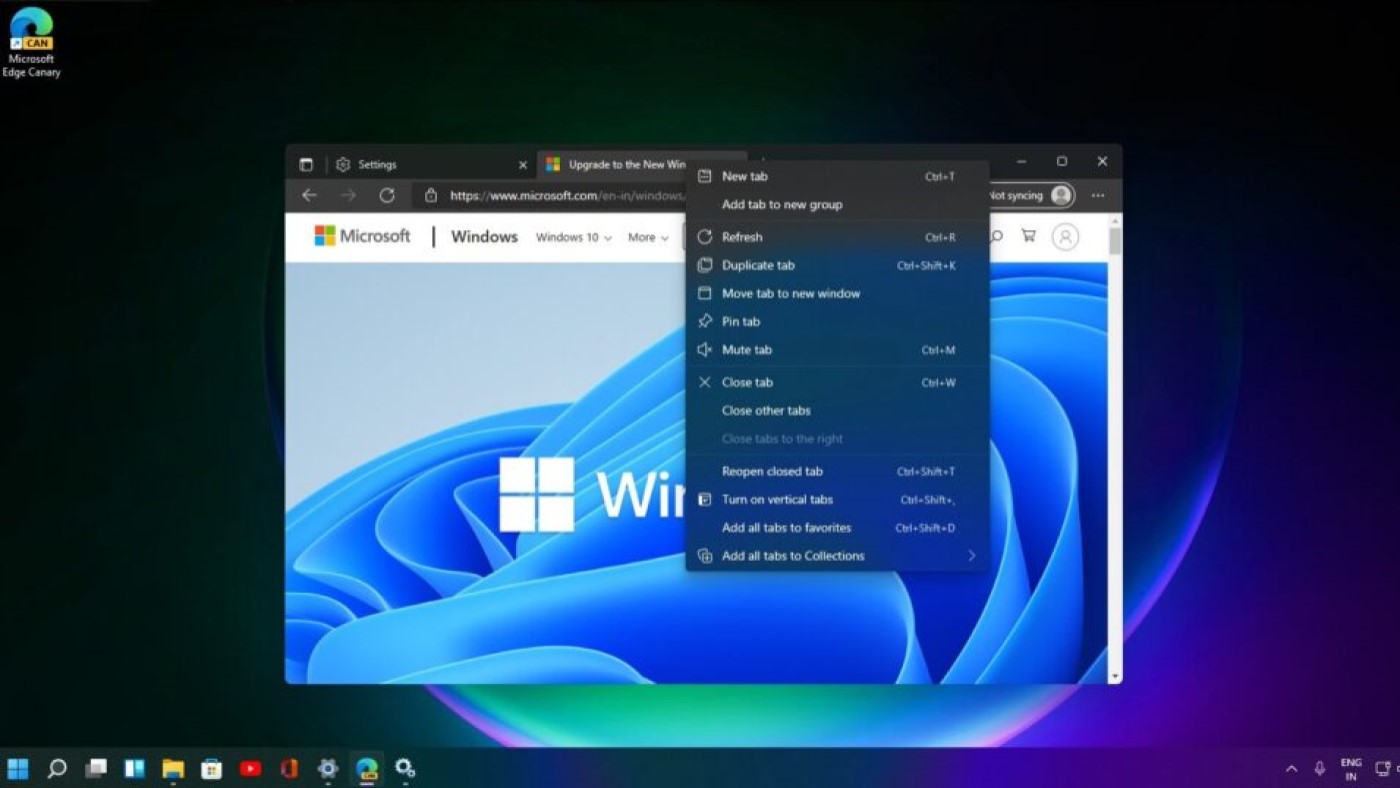This screenshot has width=1400, height=788.
Task: Click the address bar lock icon
Action: point(431,195)
